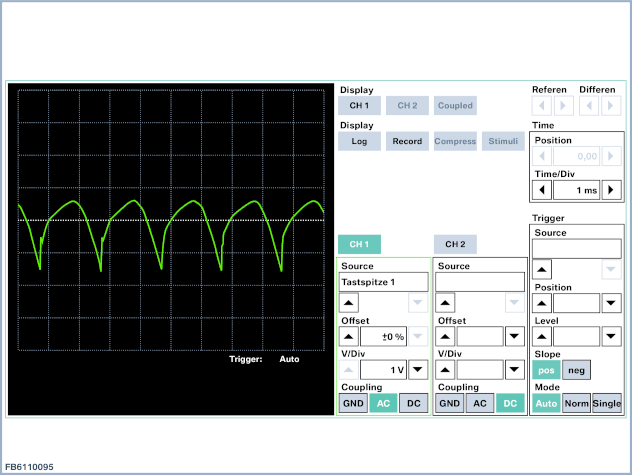The height and width of the screenshot is (475, 632).
Task: Set CH 1 coupling to AC
Action: [x=383, y=403]
